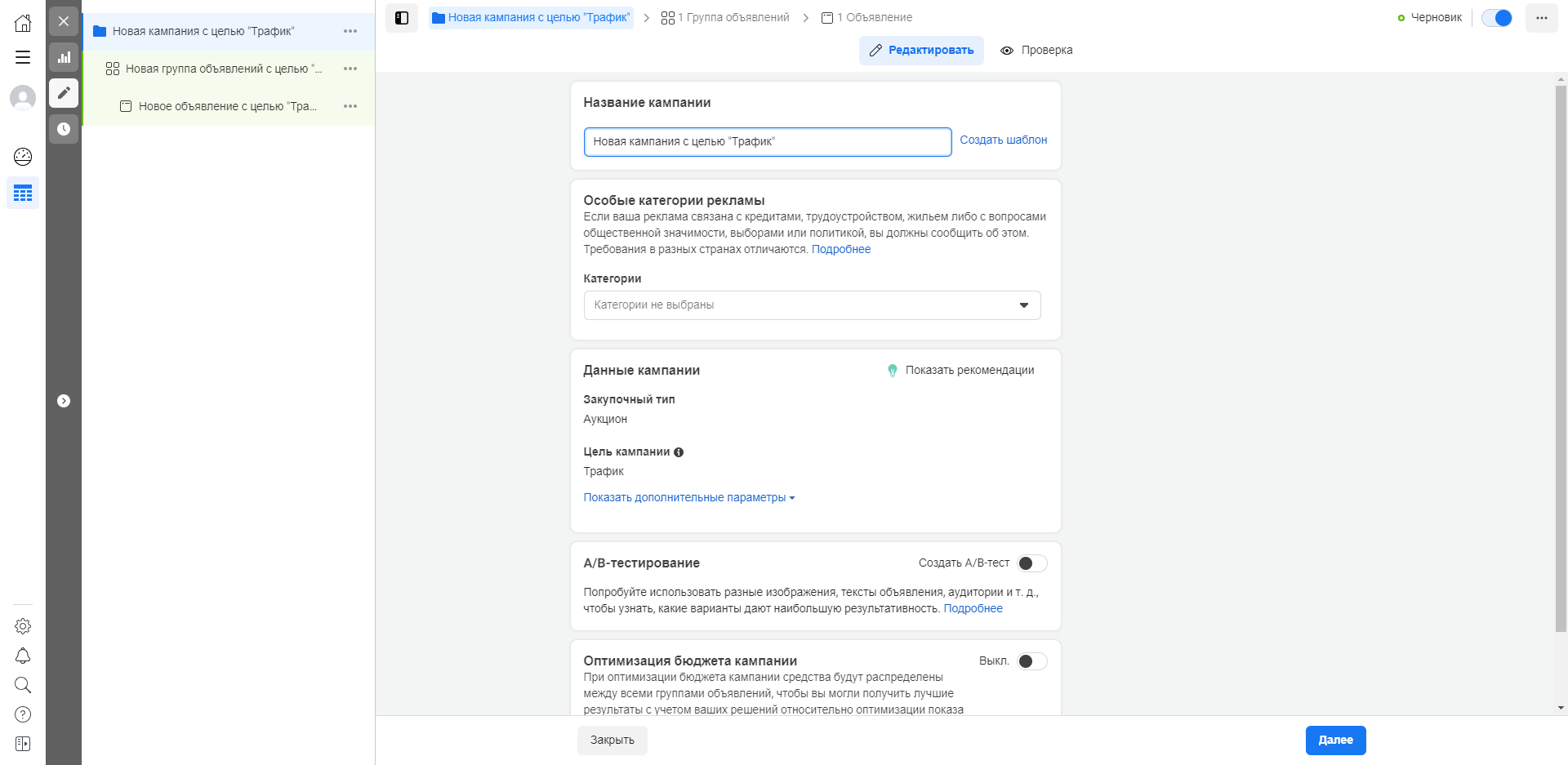1568x765 pixels.
Task: Open the campaigns table grid icon
Action: click(23, 193)
